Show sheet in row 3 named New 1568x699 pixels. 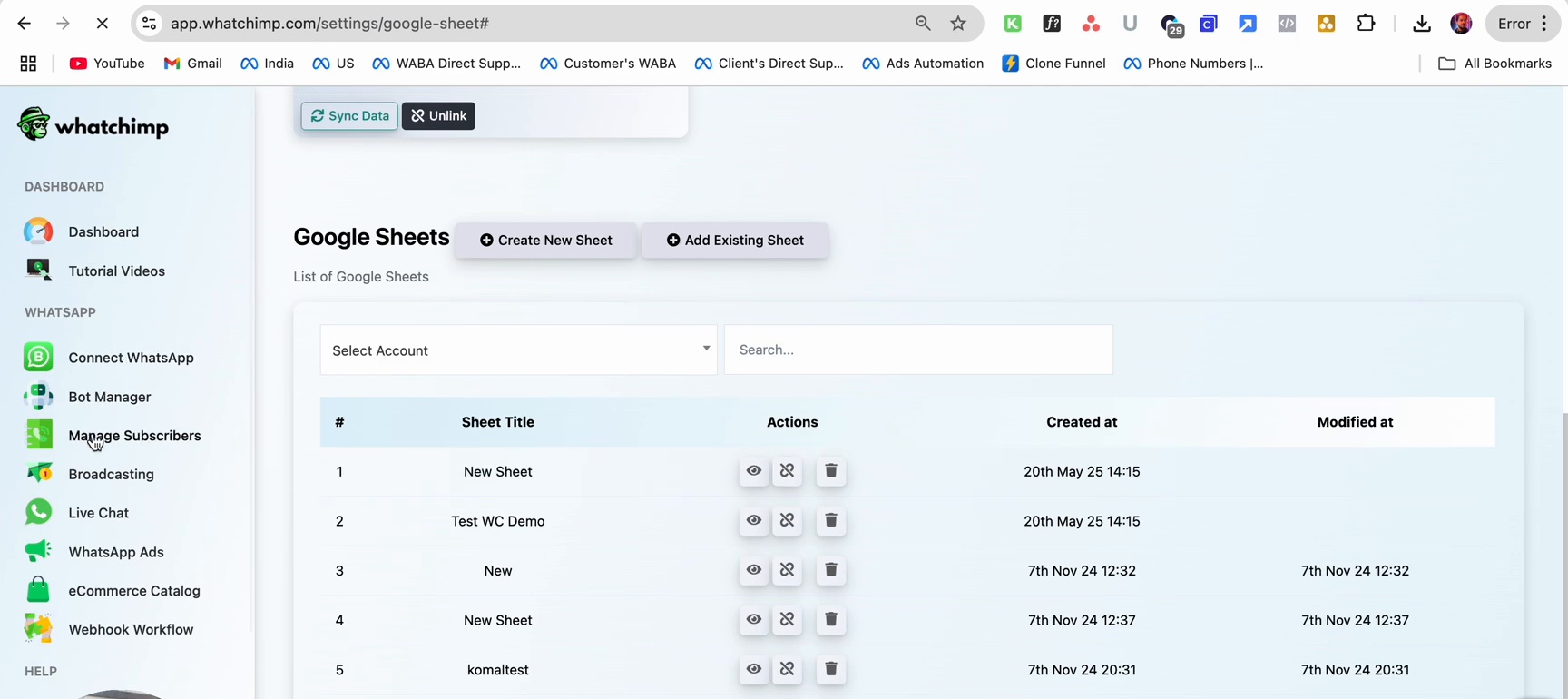[753, 571]
